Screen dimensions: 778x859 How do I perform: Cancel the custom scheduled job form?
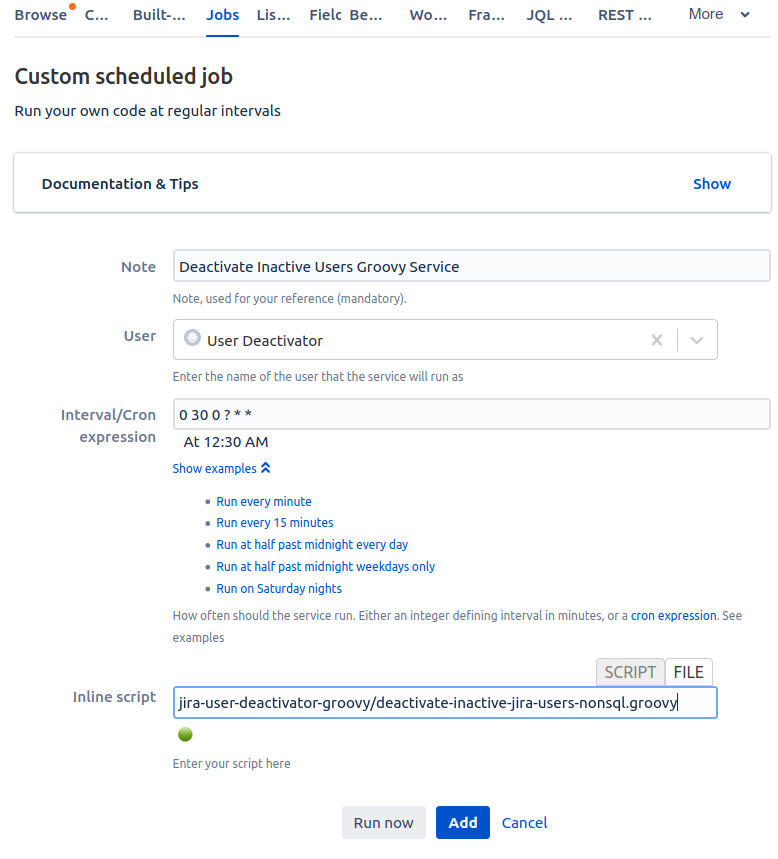click(524, 823)
